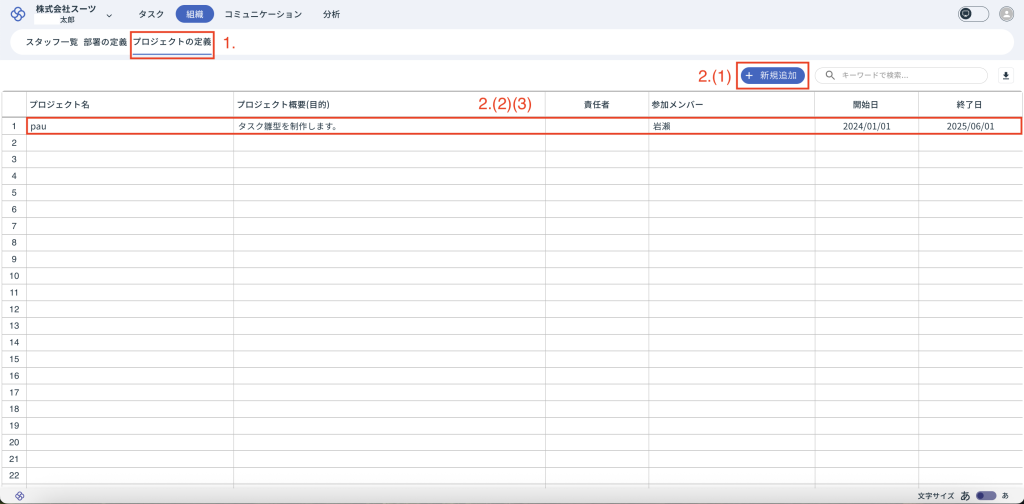Expand the 株式会社スーツ company dropdown chevron
The image size is (1024, 504).
(108, 15)
